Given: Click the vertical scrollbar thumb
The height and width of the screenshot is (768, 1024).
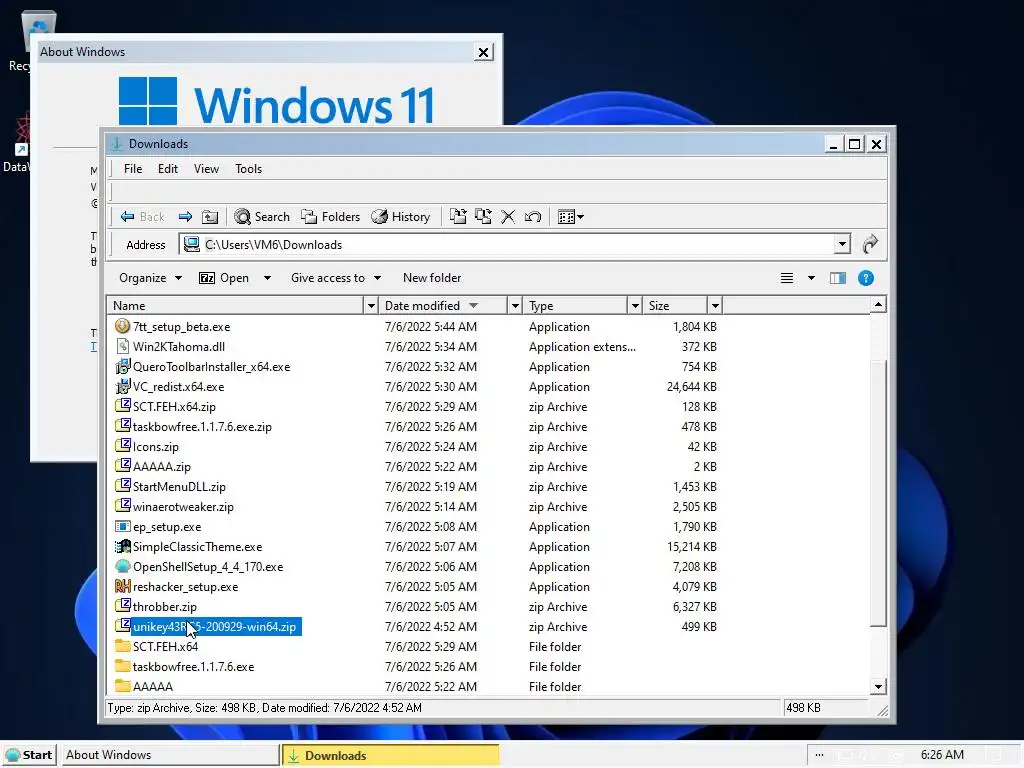Looking at the screenshot, I should point(878,493).
